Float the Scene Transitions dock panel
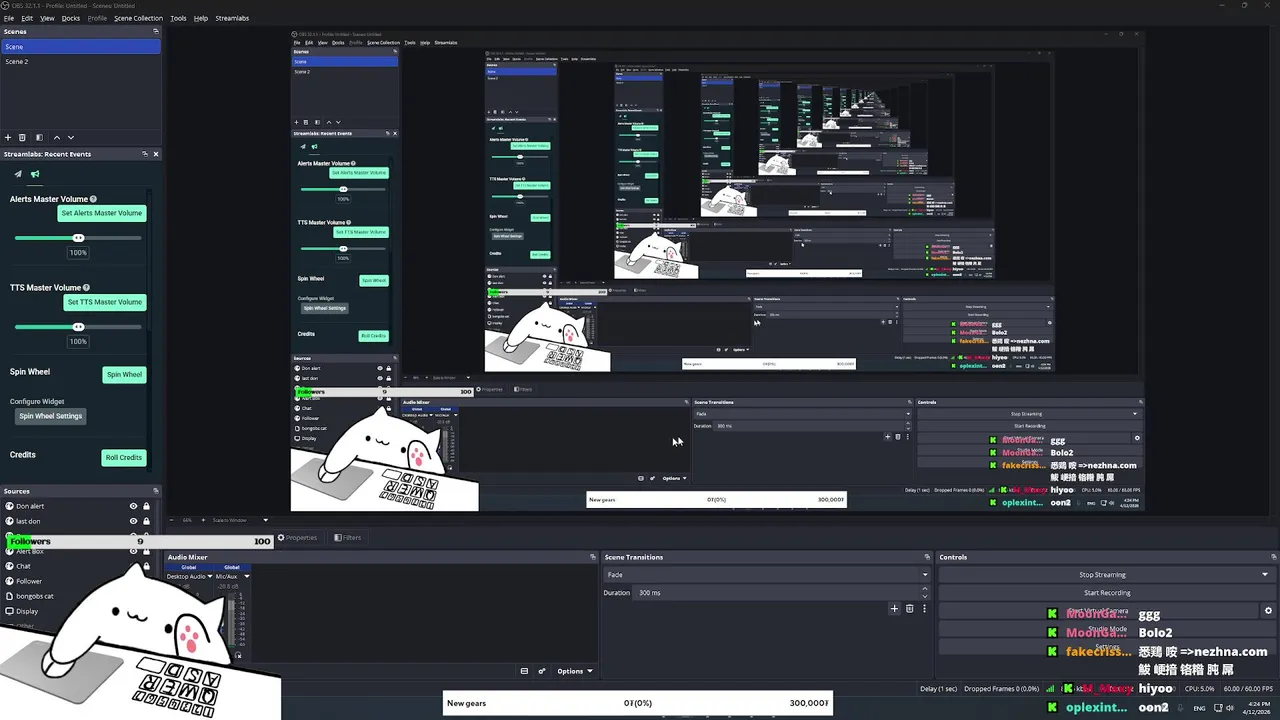The height and width of the screenshot is (720, 1280). tap(927, 557)
